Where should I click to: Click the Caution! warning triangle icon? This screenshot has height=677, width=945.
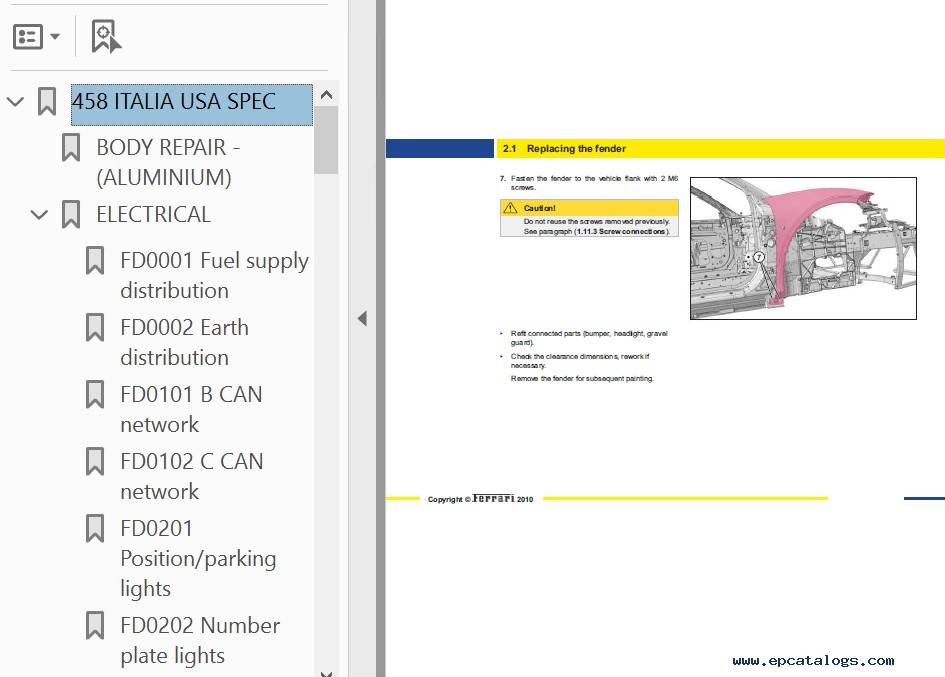510,208
